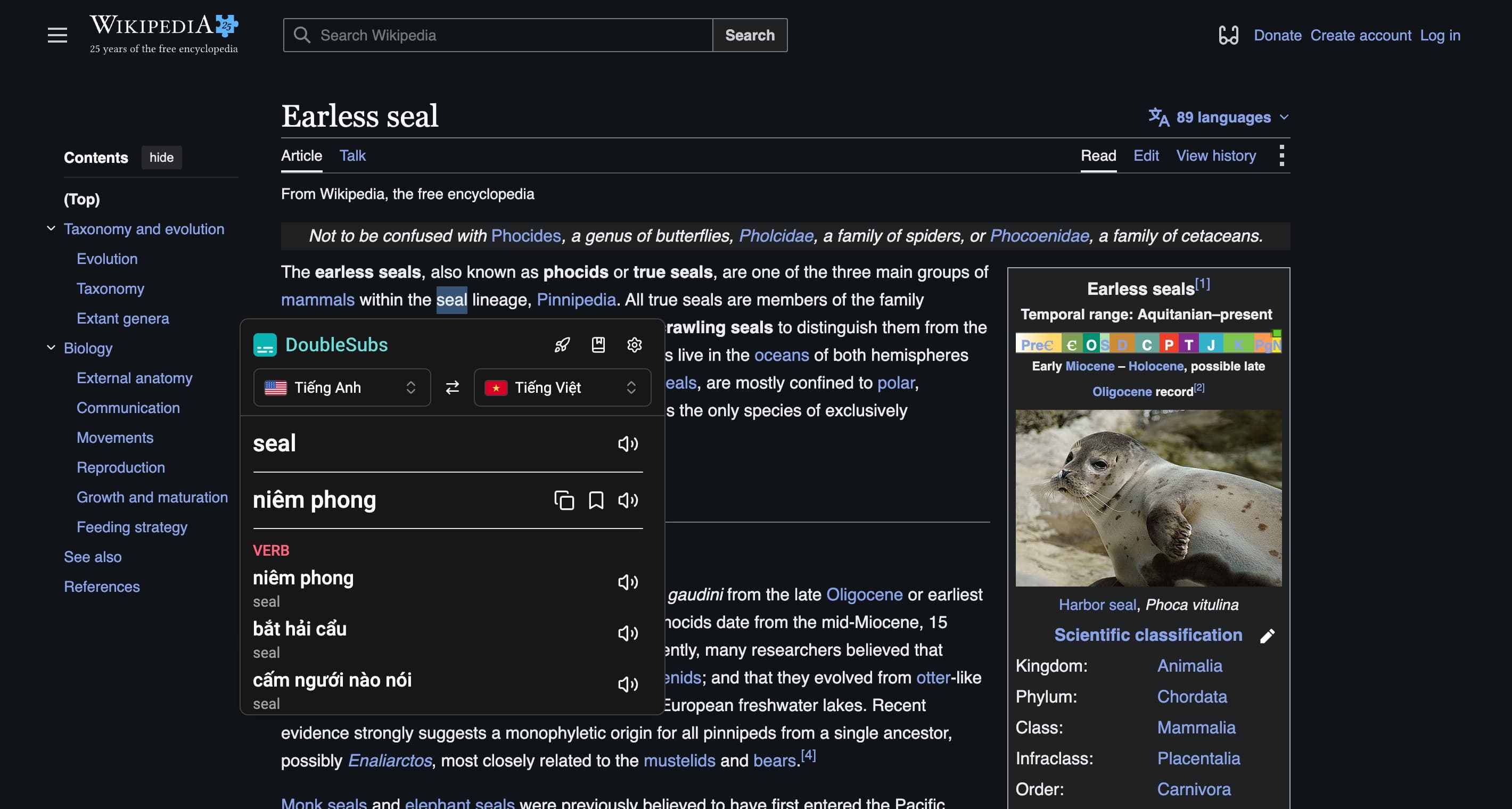
Task: Select the Read tab
Action: click(x=1098, y=155)
